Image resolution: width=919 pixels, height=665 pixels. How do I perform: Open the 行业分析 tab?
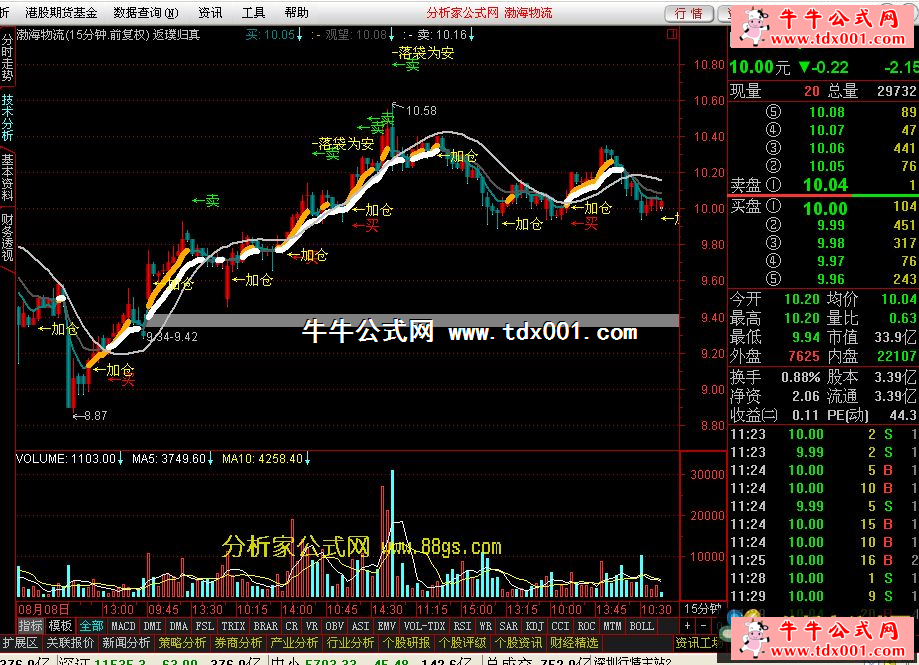[x=350, y=643]
